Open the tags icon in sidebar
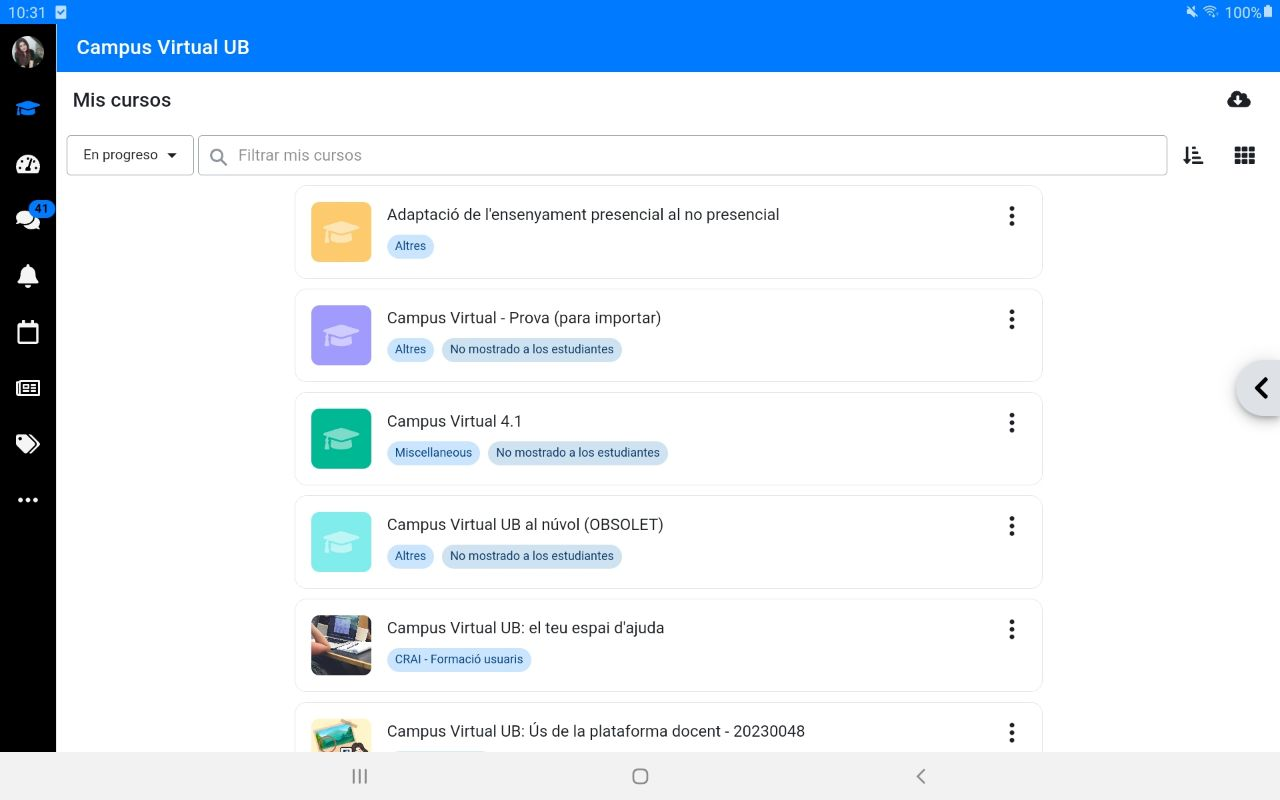This screenshot has width=1280, height=800. pyautogui.click(x=28, y=444)
